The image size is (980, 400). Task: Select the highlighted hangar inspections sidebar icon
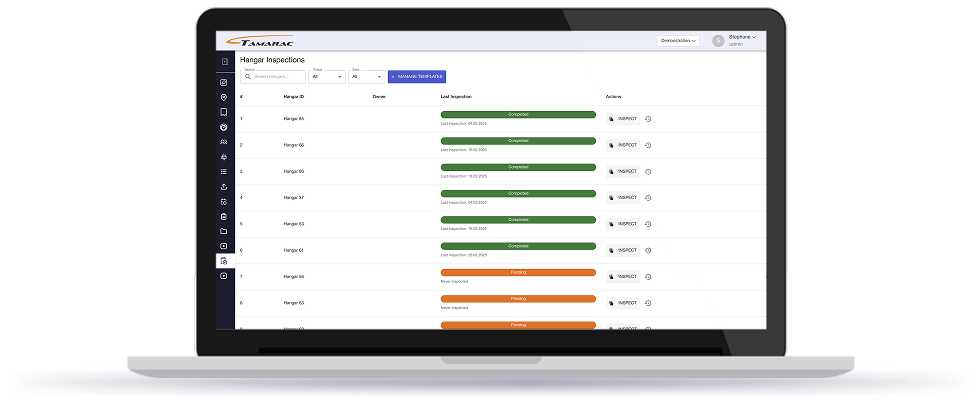(x=224, y=261)
